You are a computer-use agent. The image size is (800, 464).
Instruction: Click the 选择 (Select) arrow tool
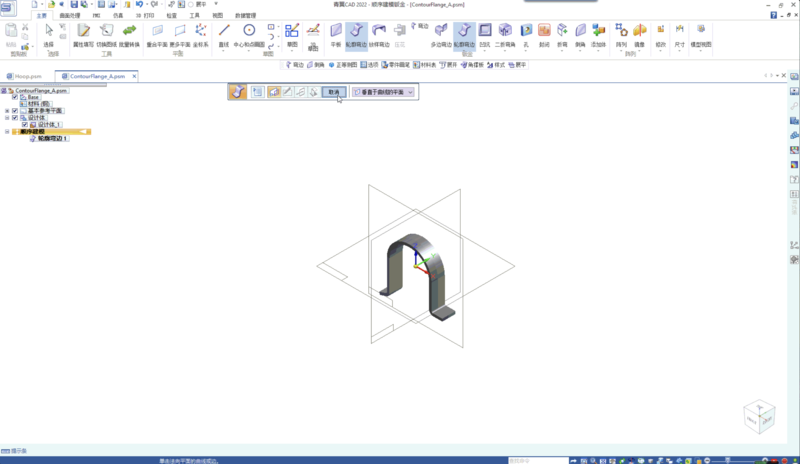click(49, 33)
